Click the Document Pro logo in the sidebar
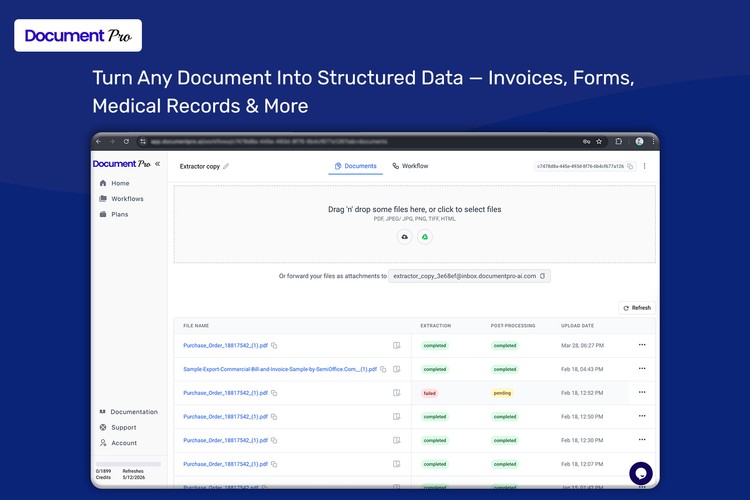 click(121, 164)
